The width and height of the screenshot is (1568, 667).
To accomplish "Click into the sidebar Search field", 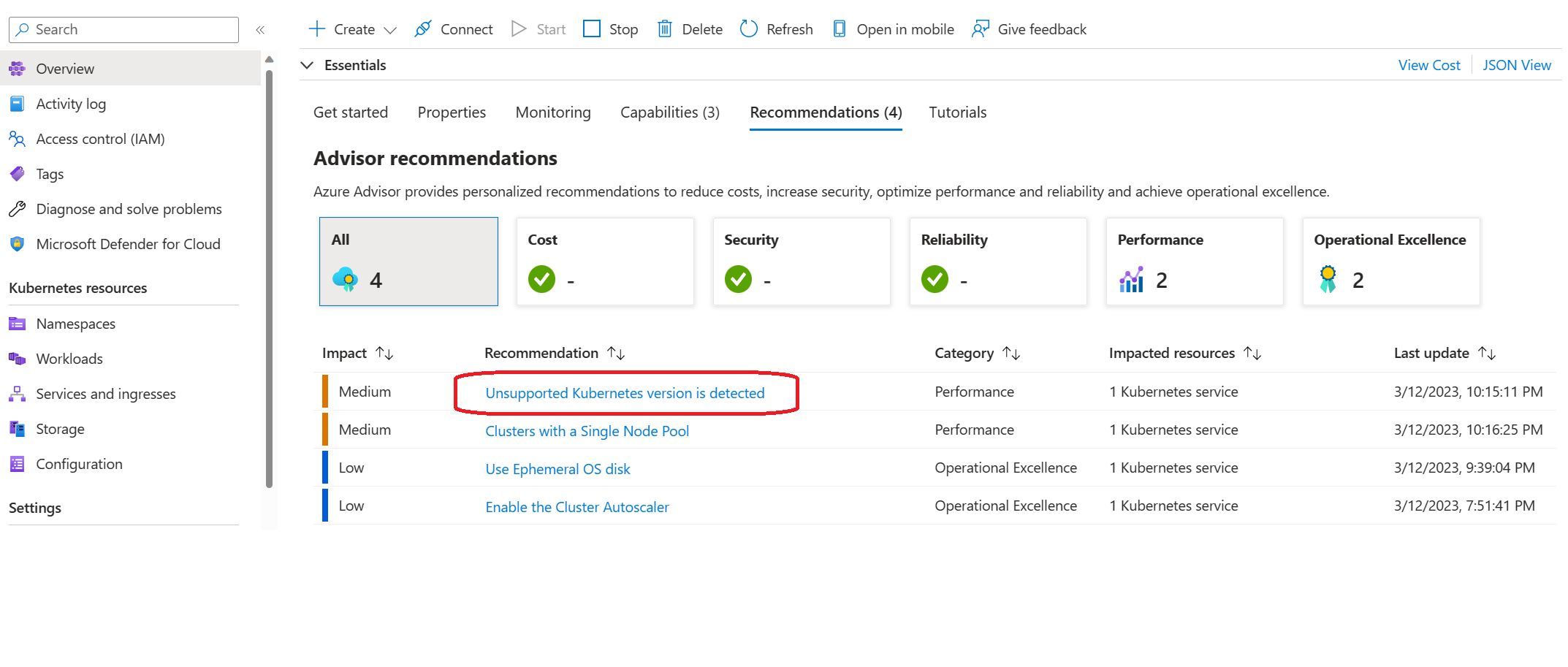I will [x=123, y=30].
